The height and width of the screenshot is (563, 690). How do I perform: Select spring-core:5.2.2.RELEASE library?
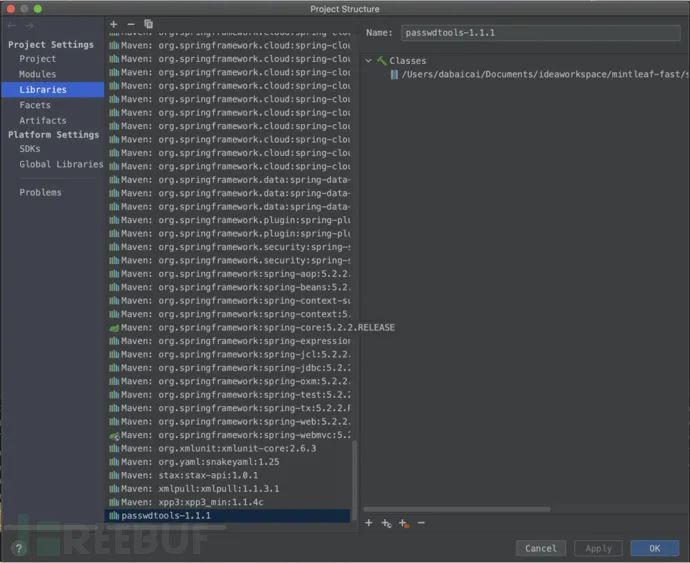coord(252,327)
